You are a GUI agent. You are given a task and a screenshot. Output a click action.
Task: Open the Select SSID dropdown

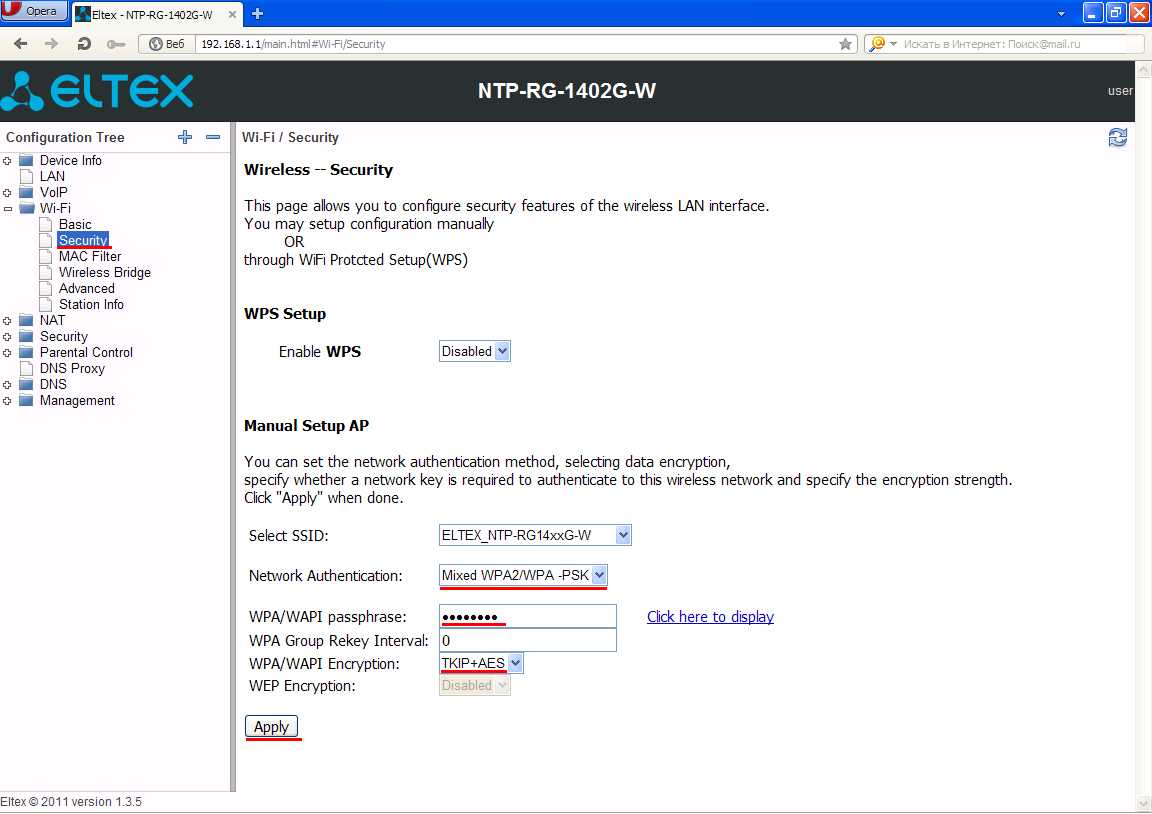pos(535,535)
